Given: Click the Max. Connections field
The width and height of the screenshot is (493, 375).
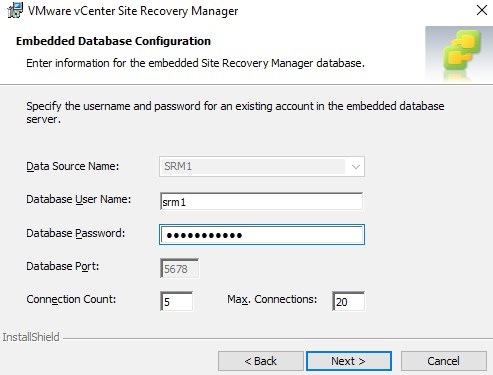Looking at the screenshot, I should pos(348,301).
